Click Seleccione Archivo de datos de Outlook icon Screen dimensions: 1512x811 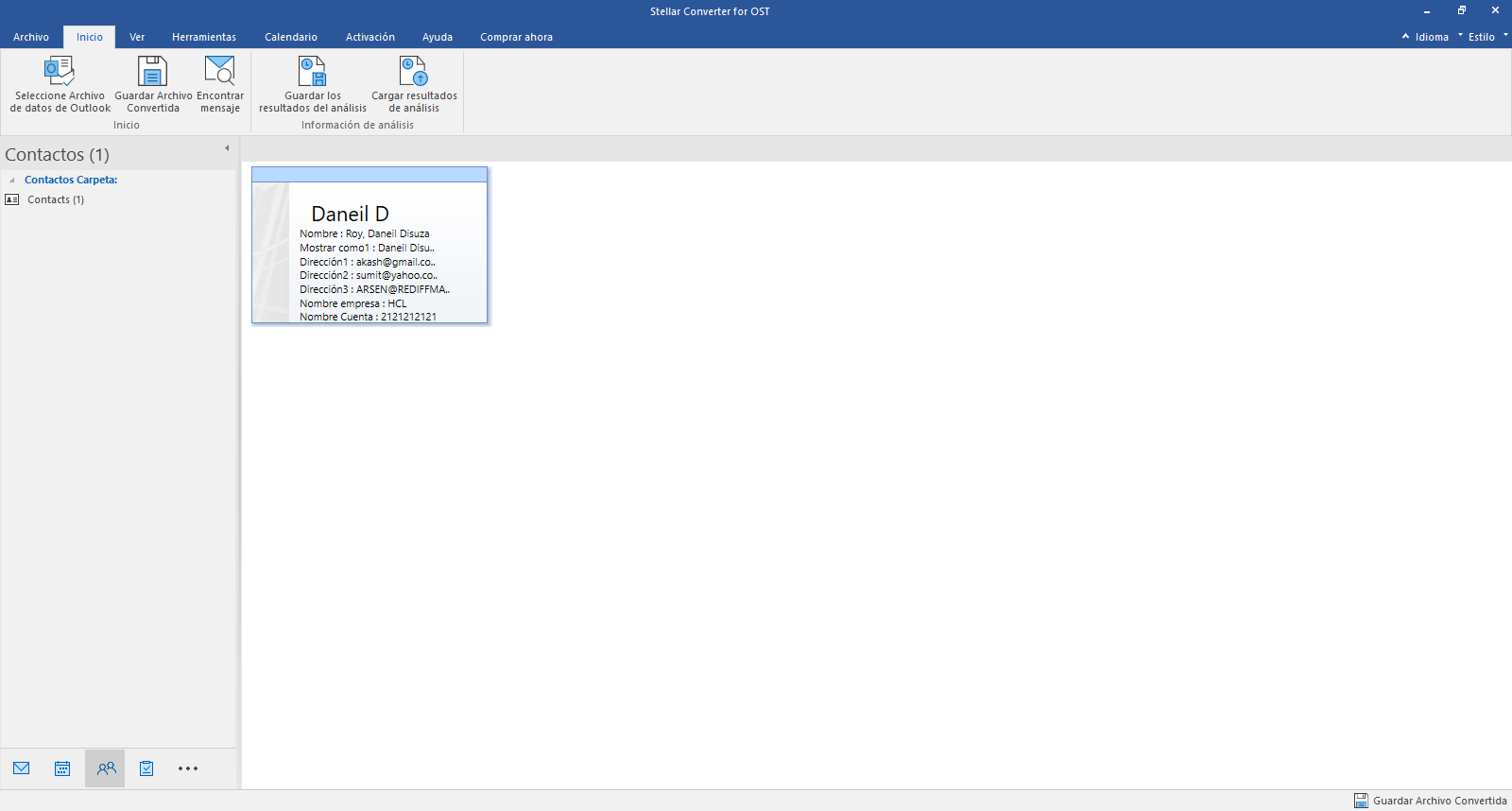click(x=60, y=71)
